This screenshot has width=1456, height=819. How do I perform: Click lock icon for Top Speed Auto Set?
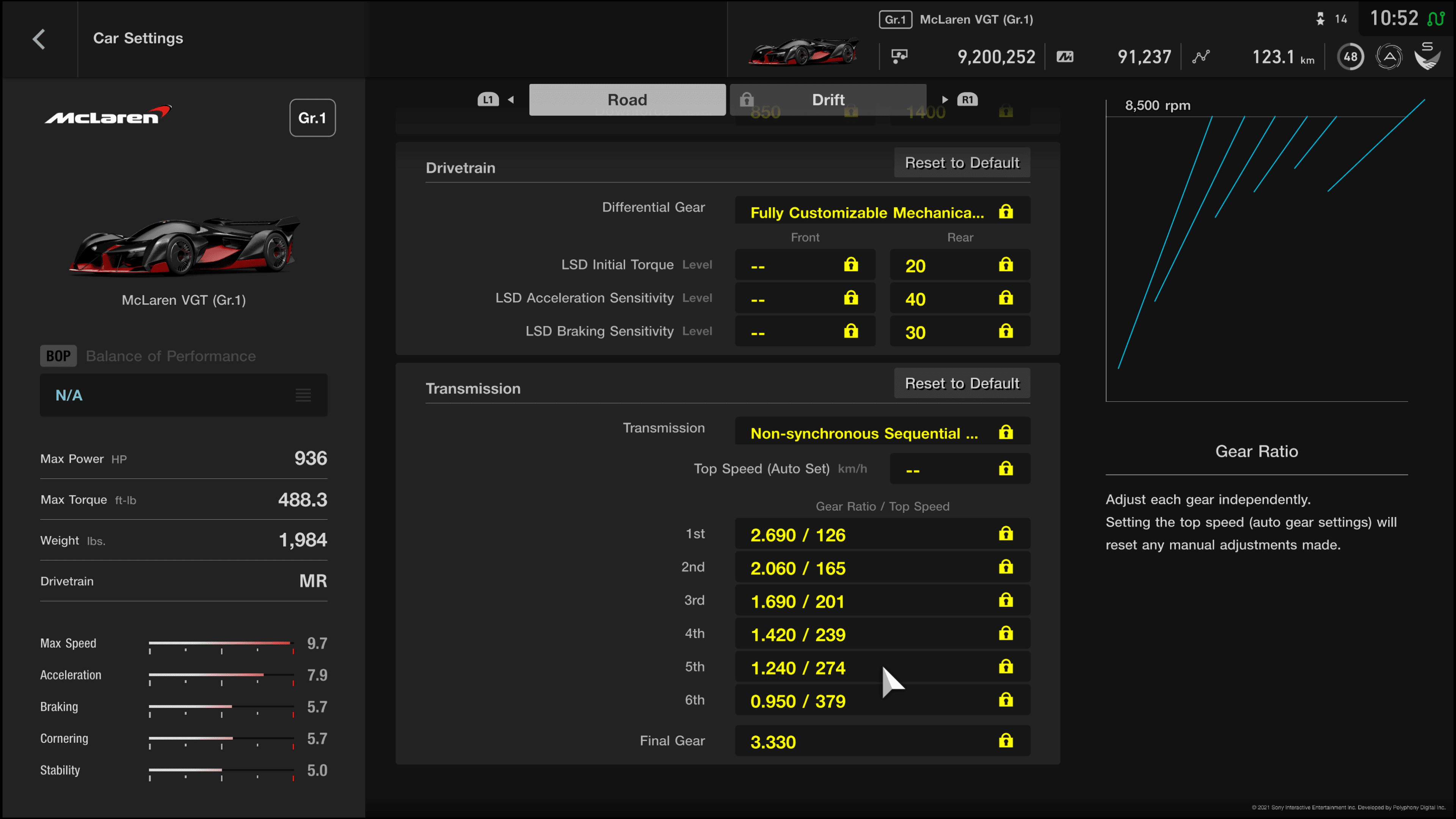point(1006,469)
